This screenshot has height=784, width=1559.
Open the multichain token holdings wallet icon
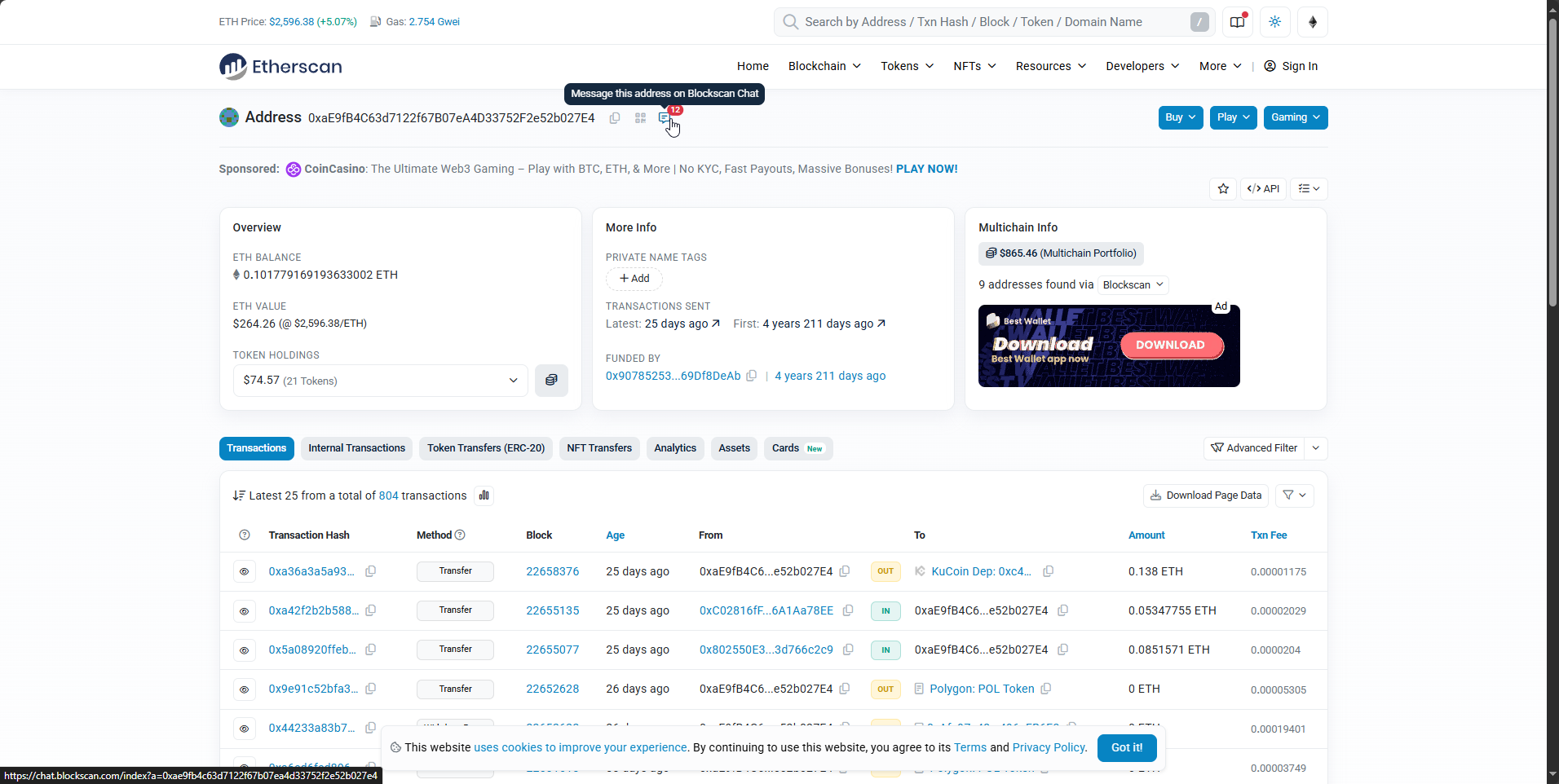pos(551,381)
